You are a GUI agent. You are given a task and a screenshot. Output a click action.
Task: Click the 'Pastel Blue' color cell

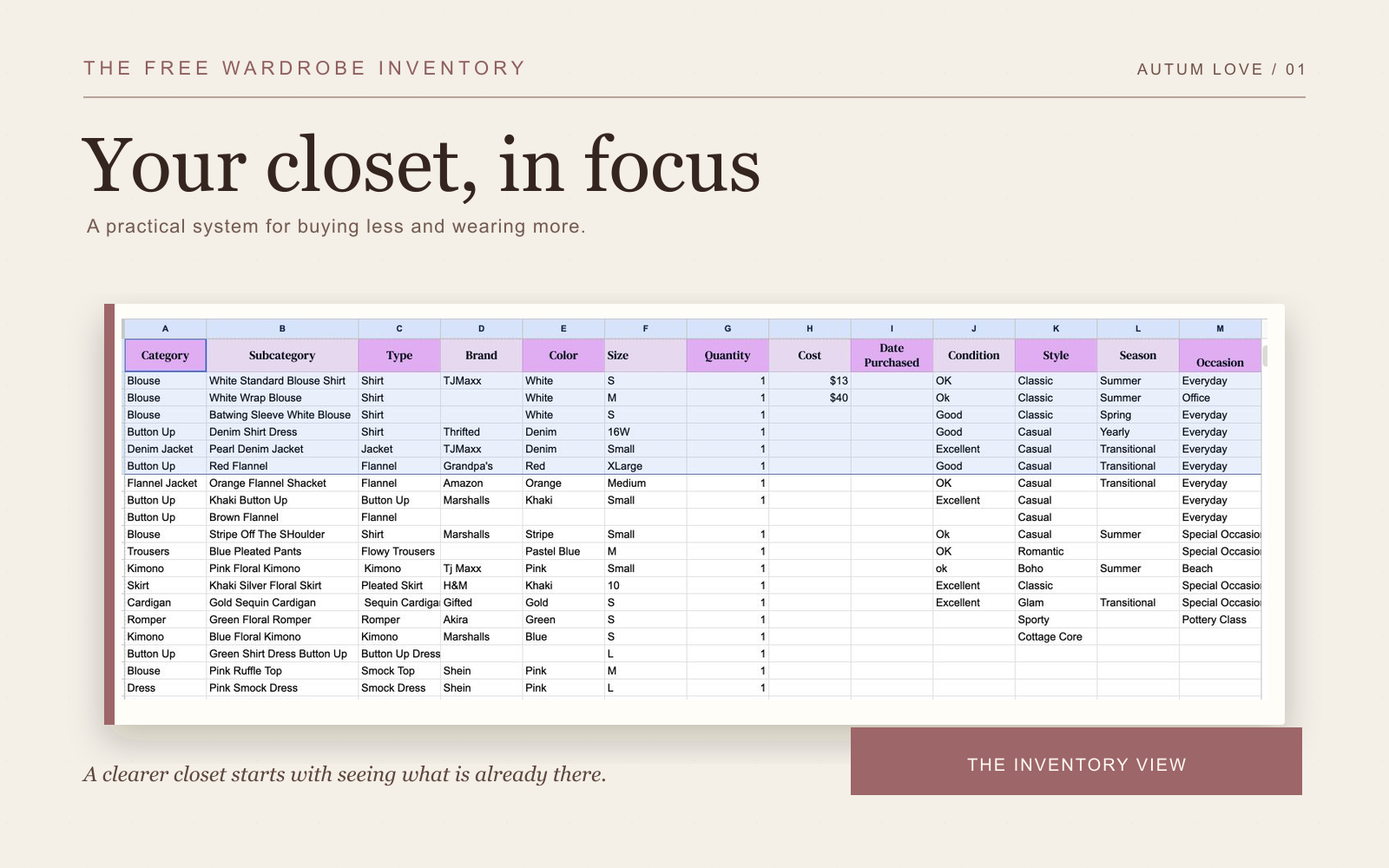tap(563, 551)
